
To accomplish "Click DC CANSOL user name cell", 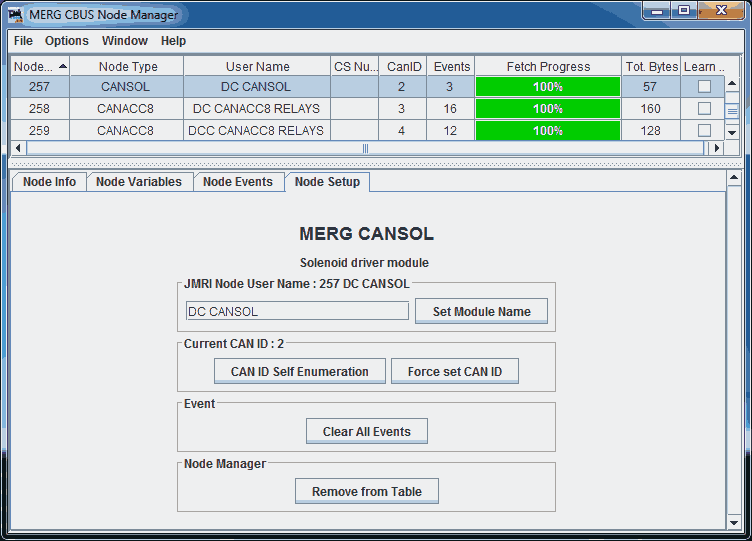I will pyautogui.click(x=257, y=87).
